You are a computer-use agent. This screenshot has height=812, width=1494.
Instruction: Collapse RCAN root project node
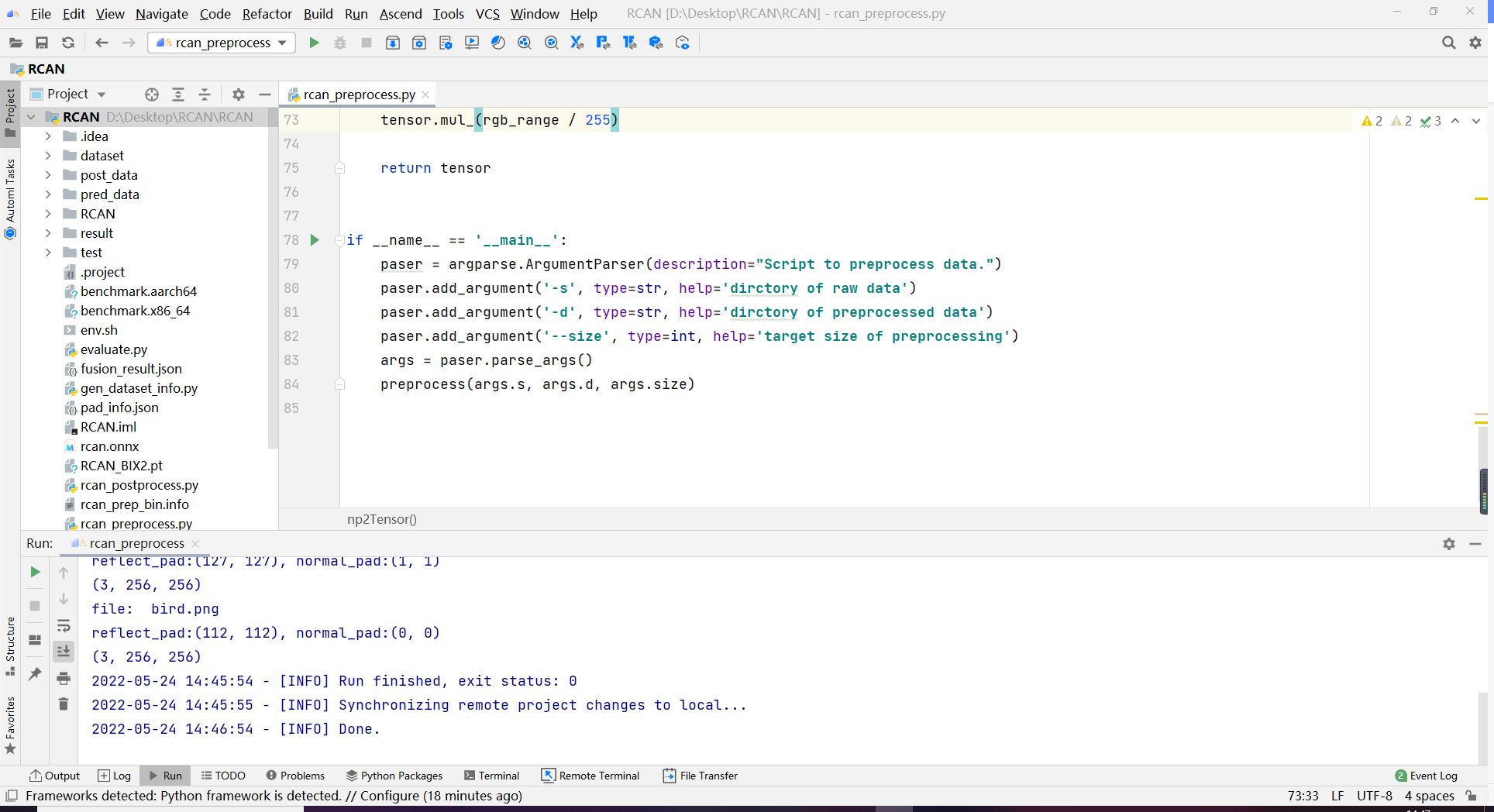(x=31, y=117)
